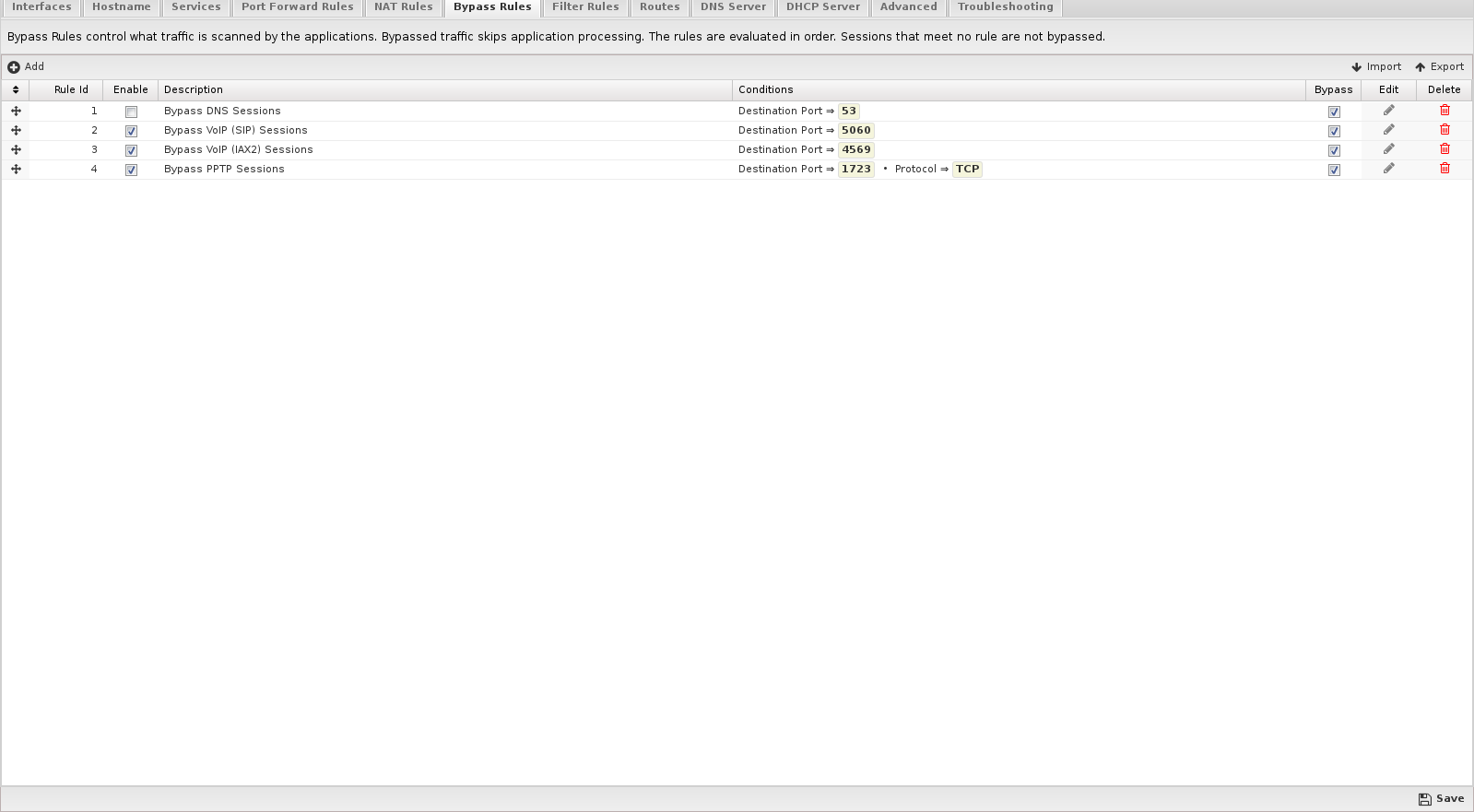Screen dimensions: 1474x812
Task: Open the Hostname tab
Action: point(122,7)
